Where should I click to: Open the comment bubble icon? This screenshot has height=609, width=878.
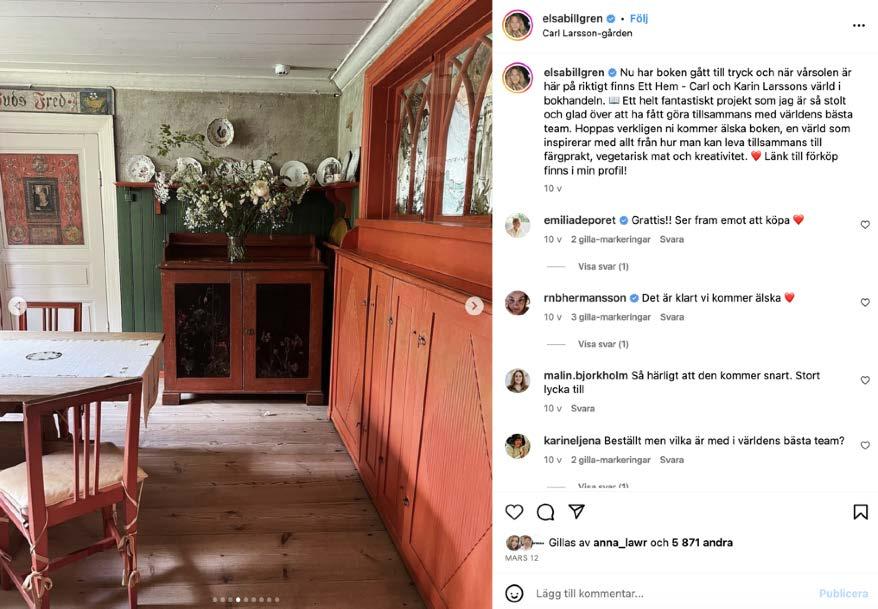(x=545, y=512)
